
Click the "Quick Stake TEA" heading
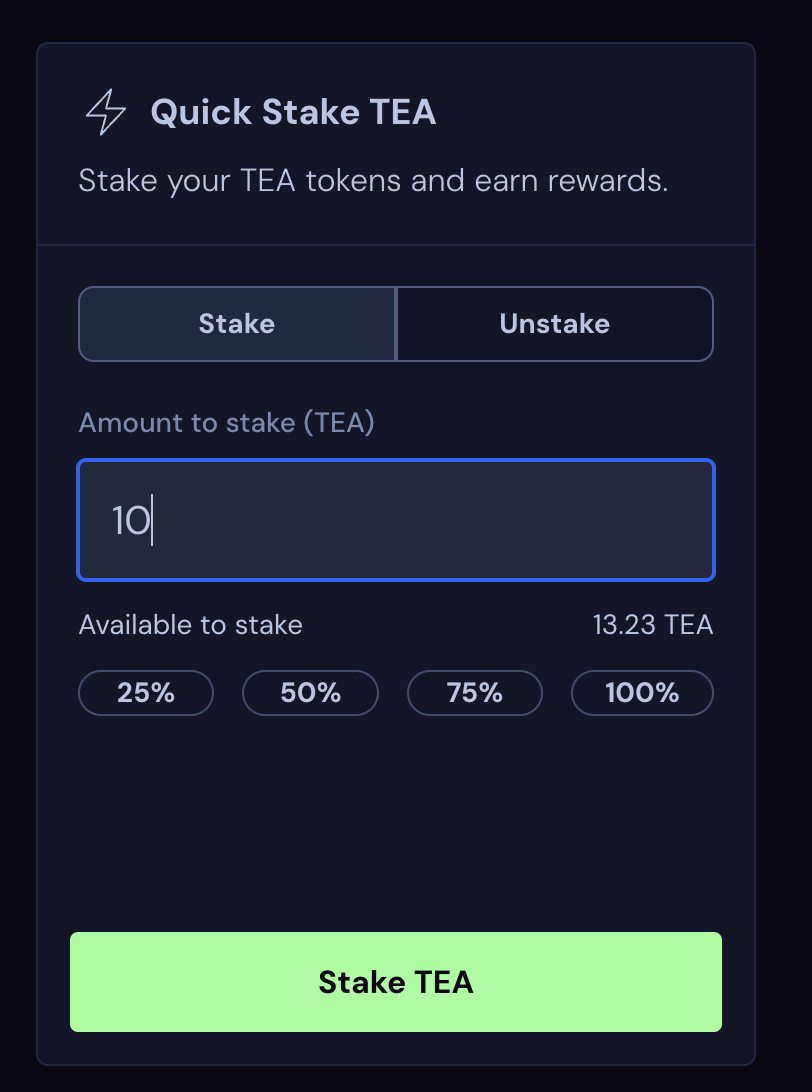pyautogui.click(x=293, y=112)
